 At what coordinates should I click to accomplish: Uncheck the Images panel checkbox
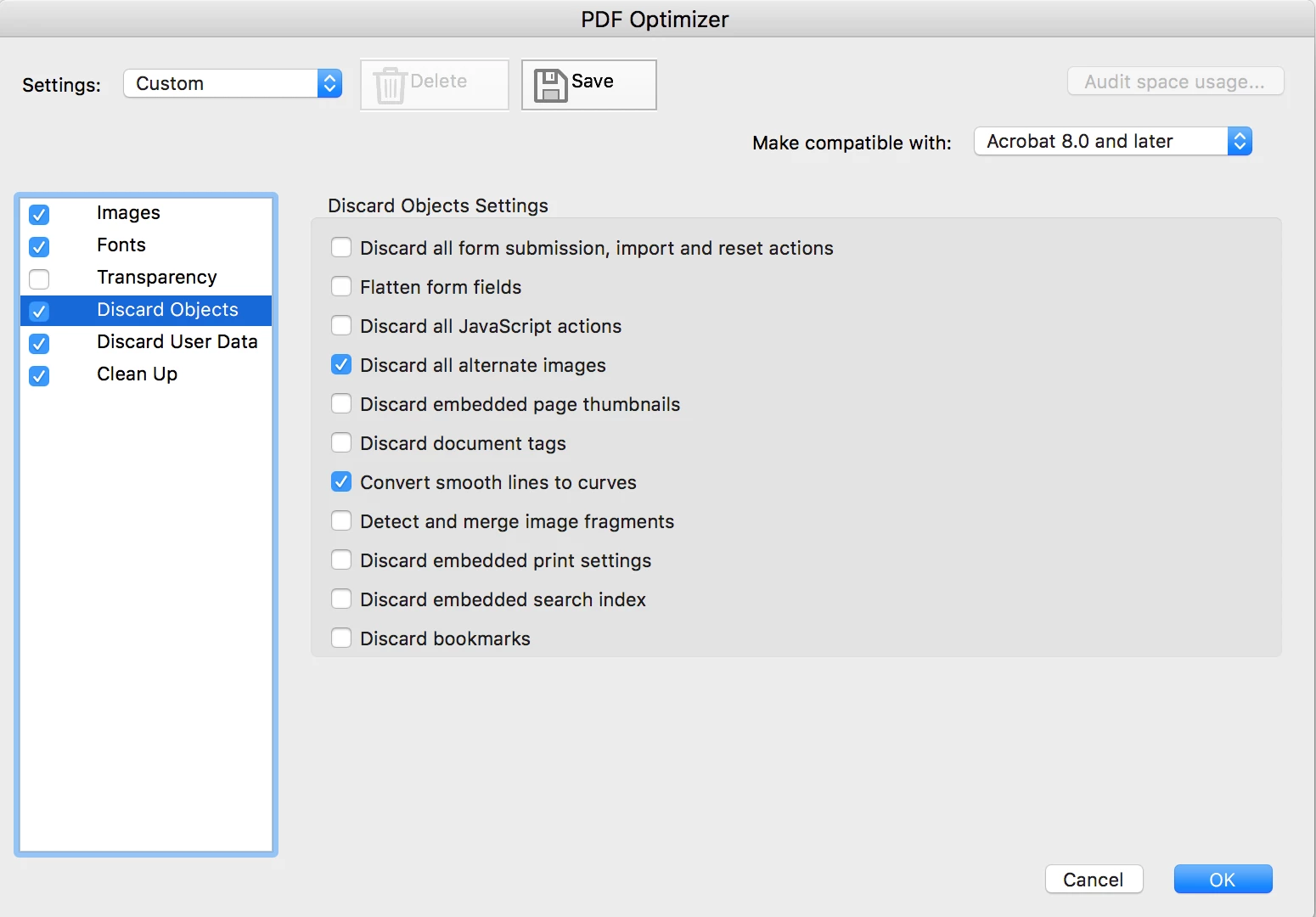pos(39,214)
